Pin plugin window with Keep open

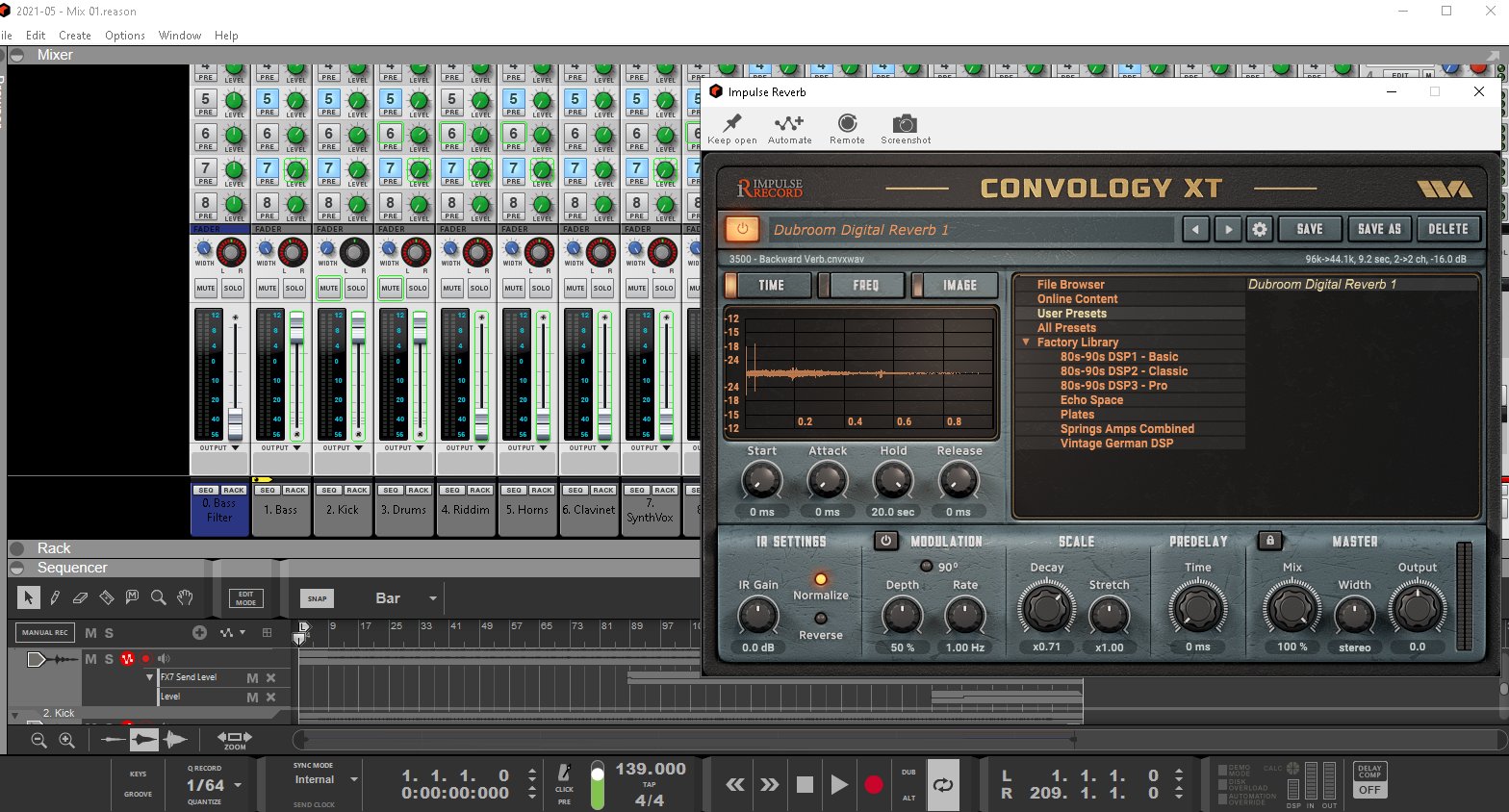pyautogui.click(x=732, y=129)
